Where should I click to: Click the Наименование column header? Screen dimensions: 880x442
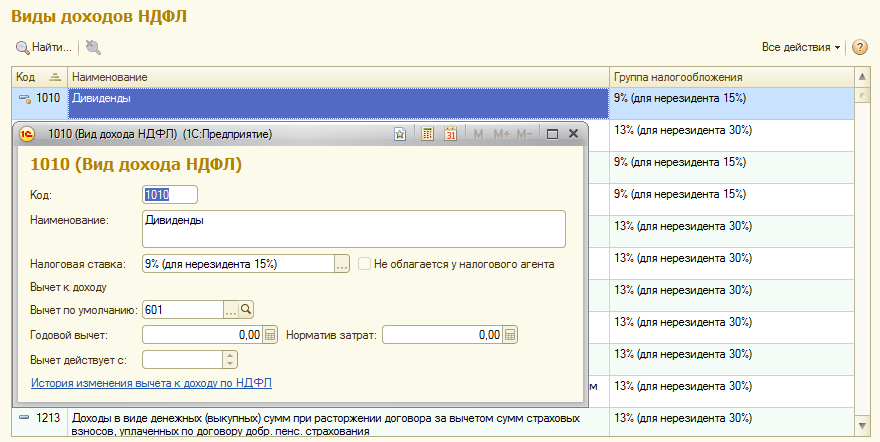(x=338, y=77)
